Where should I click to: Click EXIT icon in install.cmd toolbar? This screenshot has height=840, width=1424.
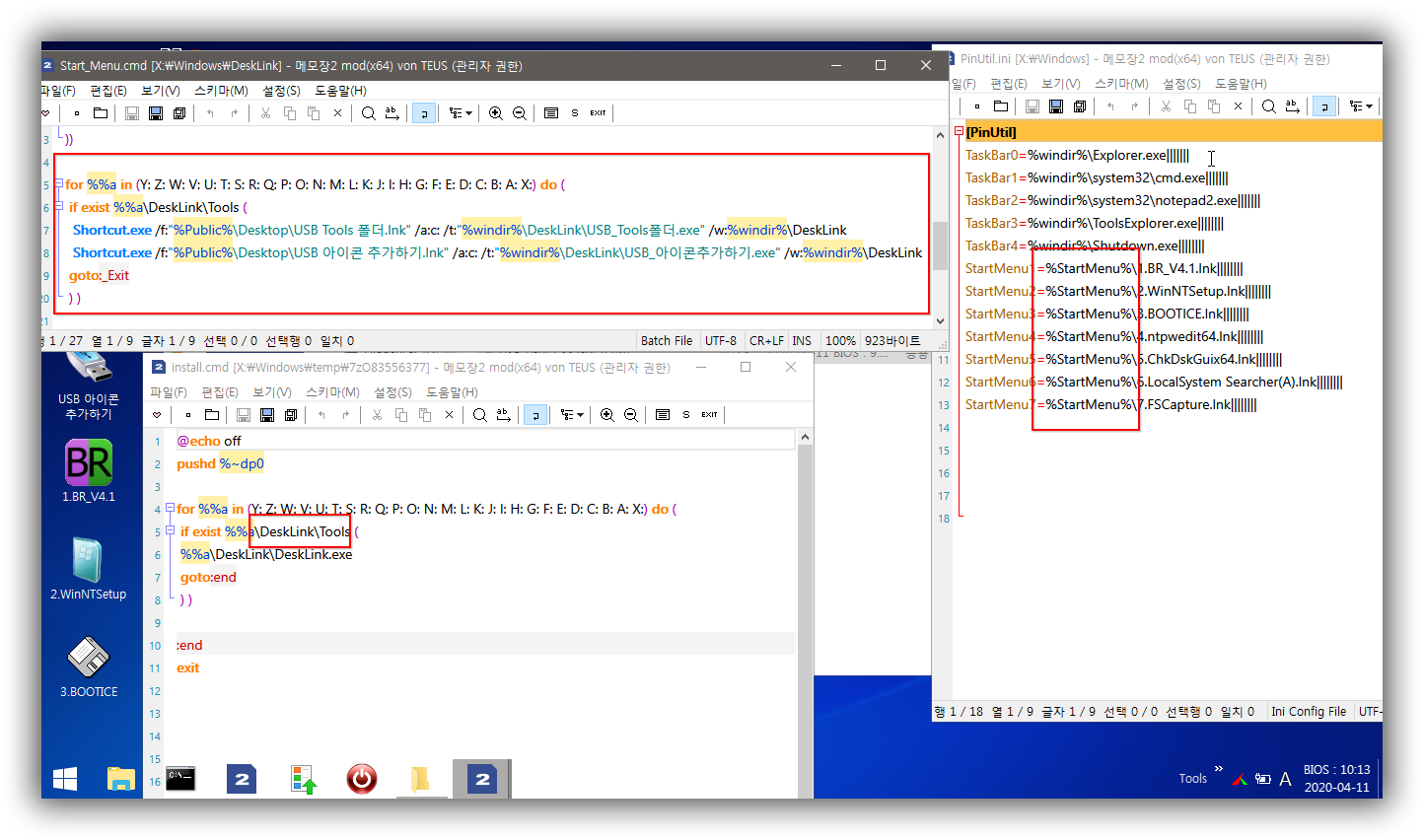click(x=710, y=415)
